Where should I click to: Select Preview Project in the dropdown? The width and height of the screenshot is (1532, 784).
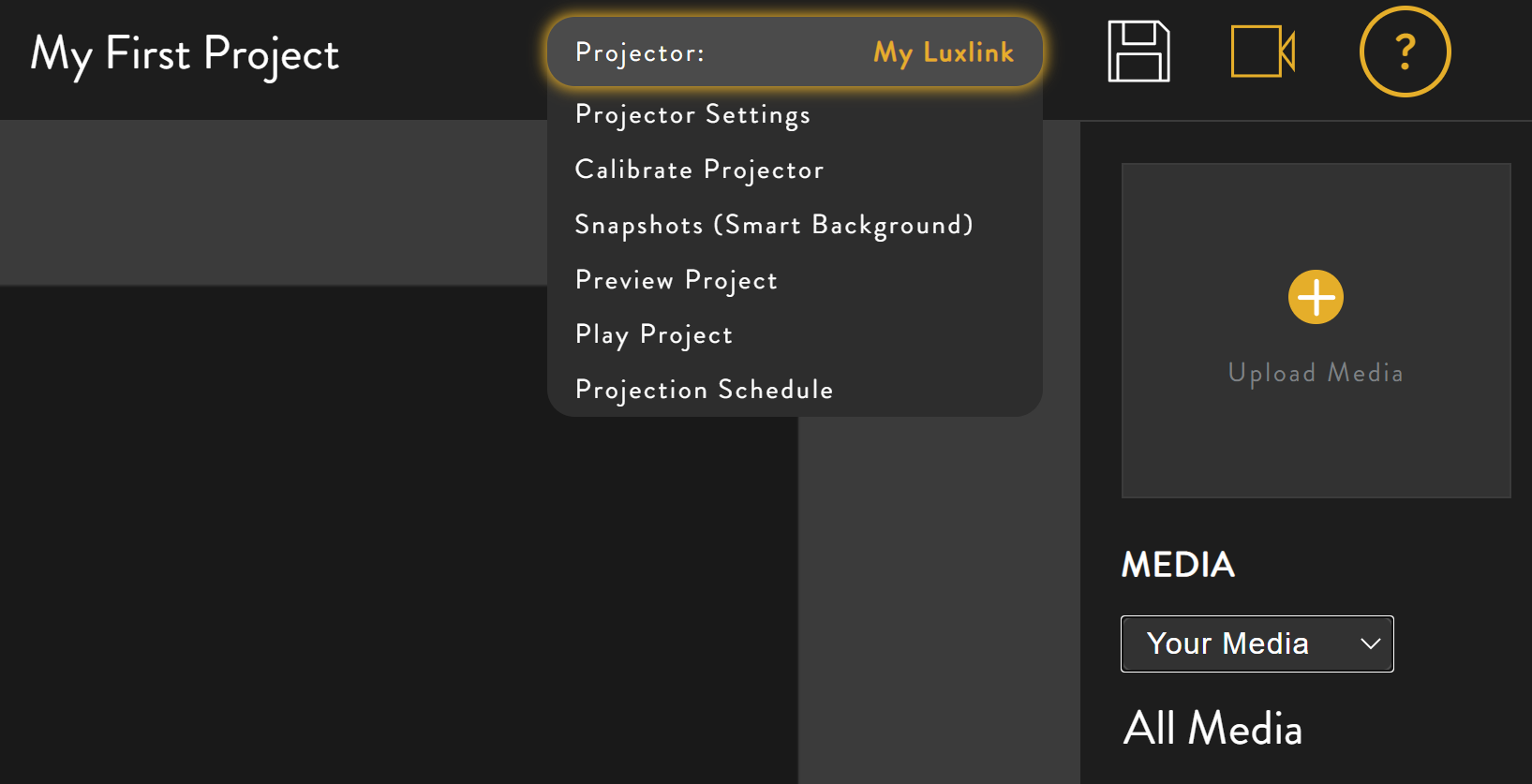click(x=676, y=280)
